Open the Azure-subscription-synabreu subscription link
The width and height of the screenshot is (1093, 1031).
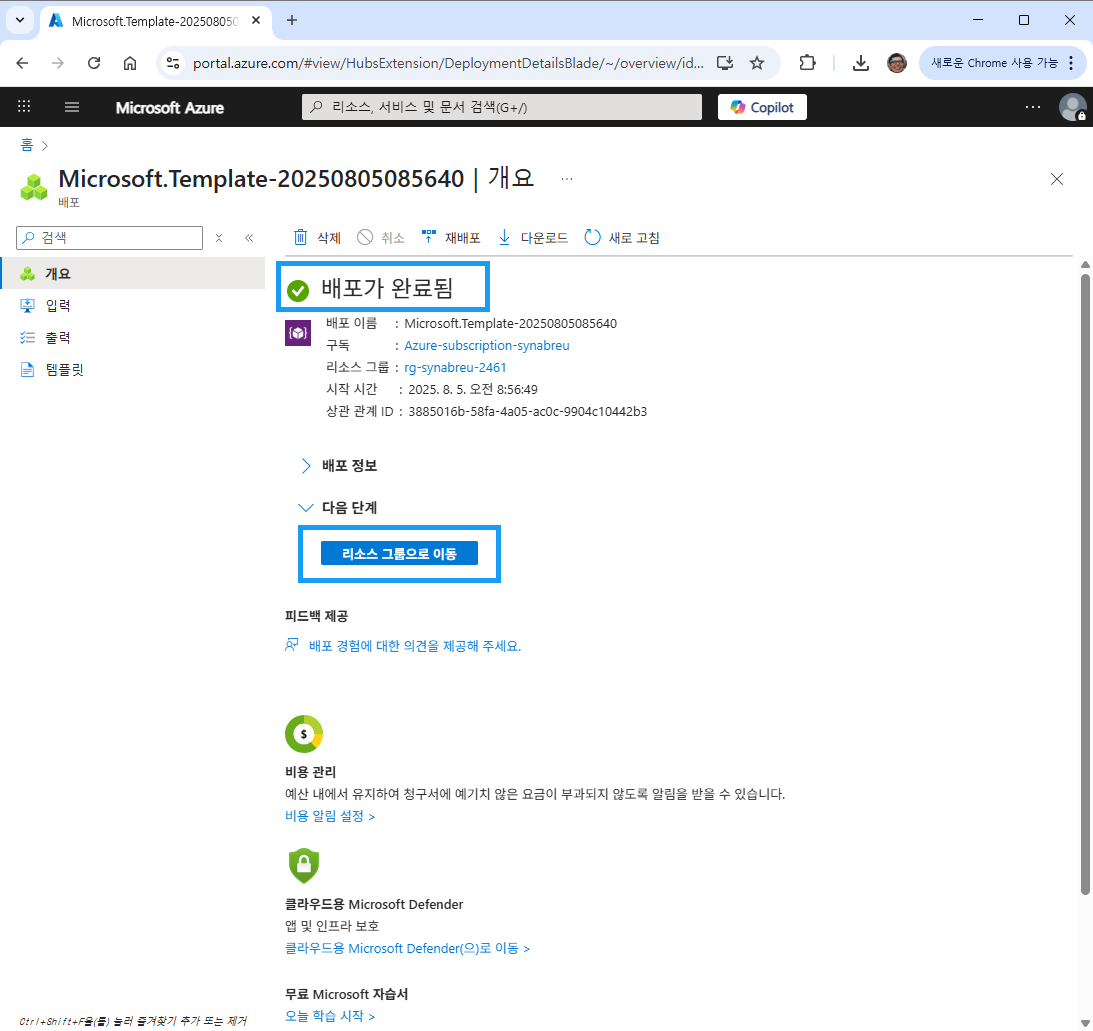487,346
